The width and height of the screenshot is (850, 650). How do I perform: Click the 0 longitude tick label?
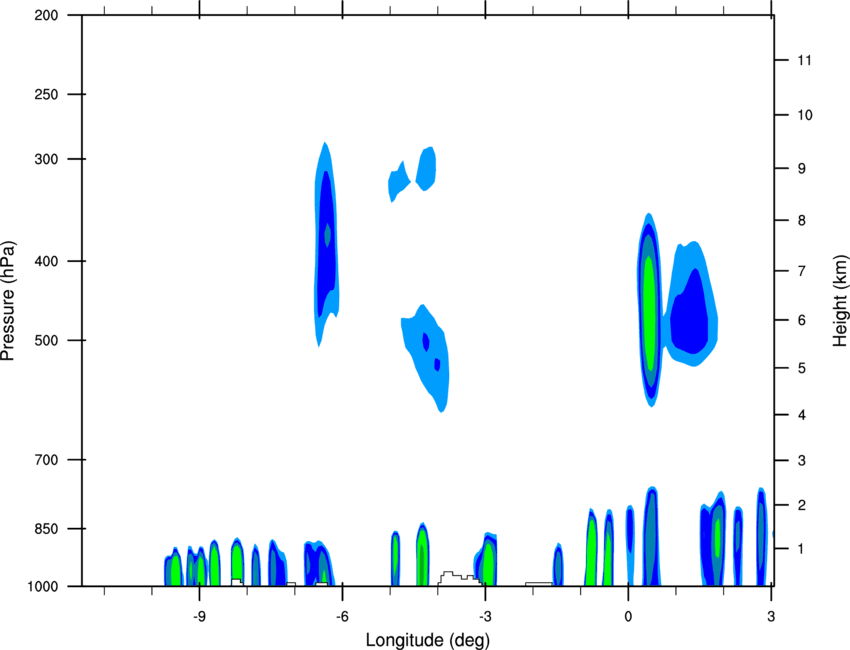pyautogui.click(x=628, y=617)
